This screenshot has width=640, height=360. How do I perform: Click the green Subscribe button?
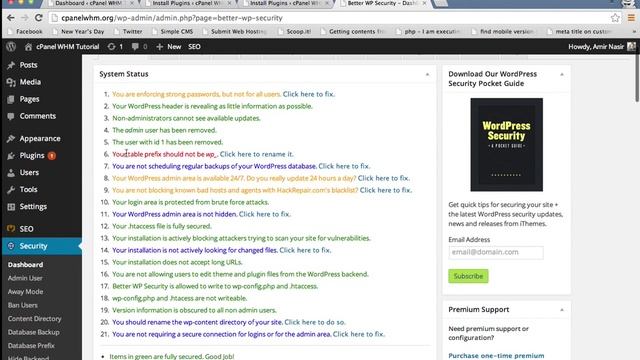468,276
